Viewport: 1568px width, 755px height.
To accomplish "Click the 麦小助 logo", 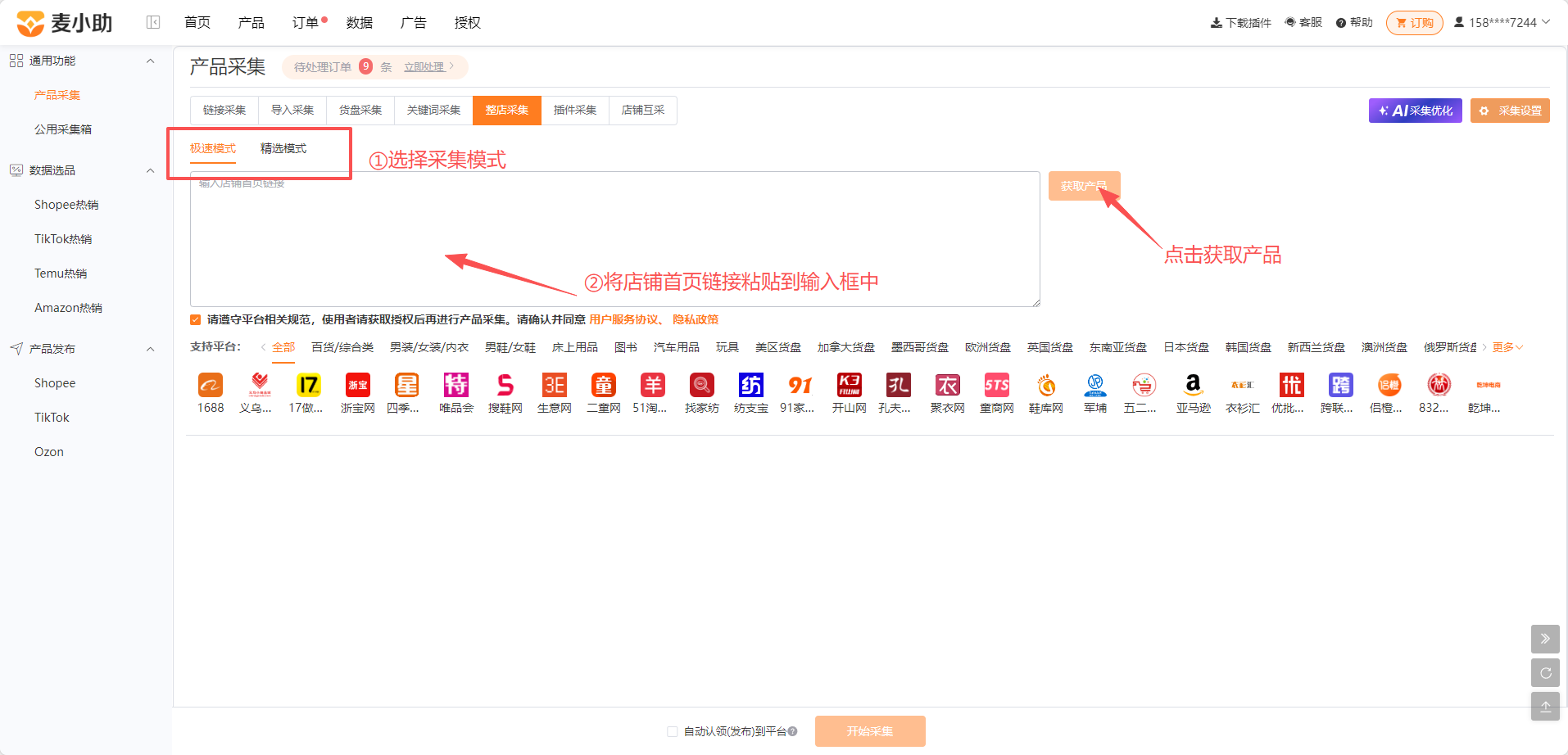I will coord(65,23).
